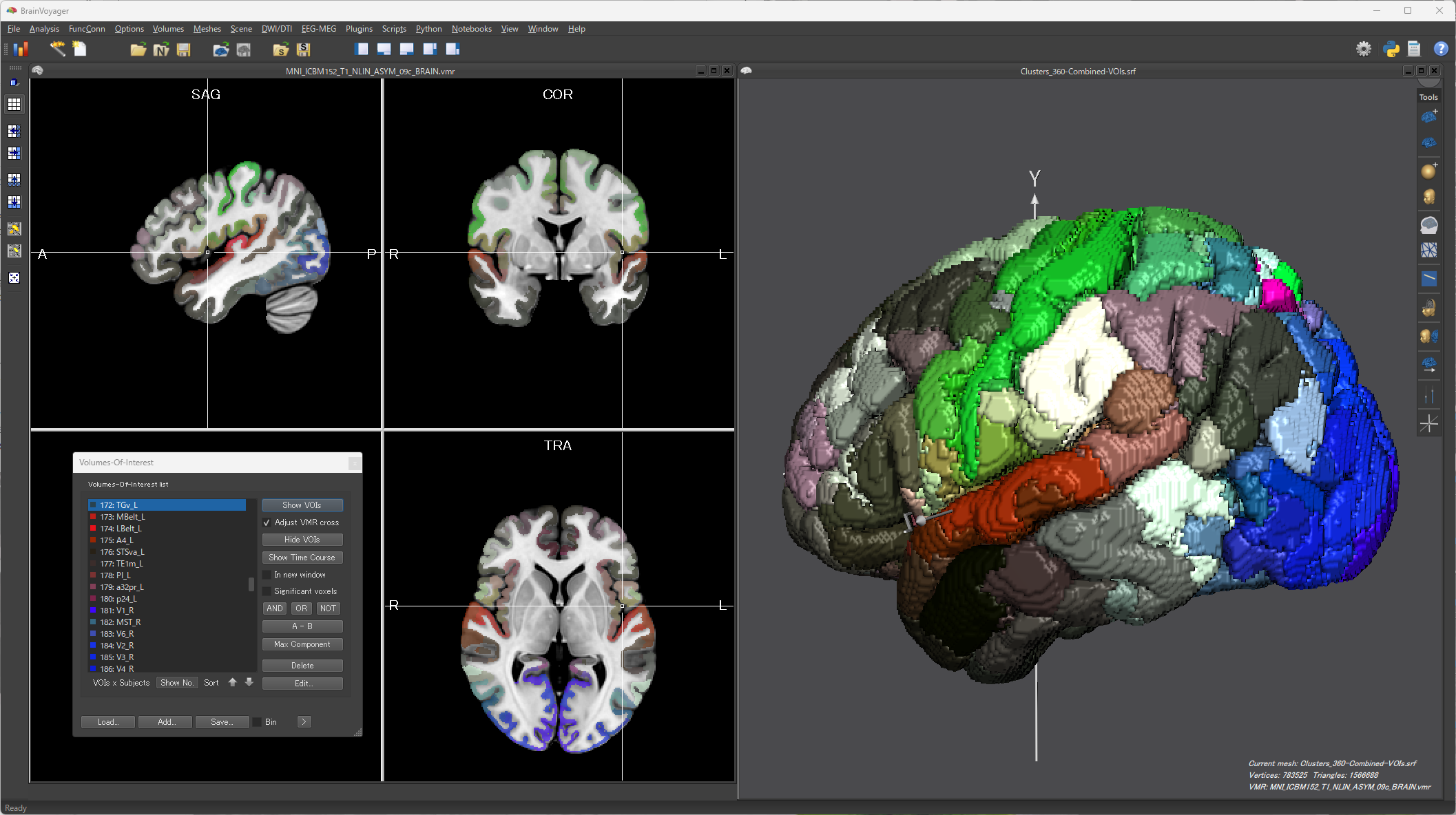This screenshot has height=815, width=1456.
Task: Open the DWI/DTI menu
Action: 277,29
